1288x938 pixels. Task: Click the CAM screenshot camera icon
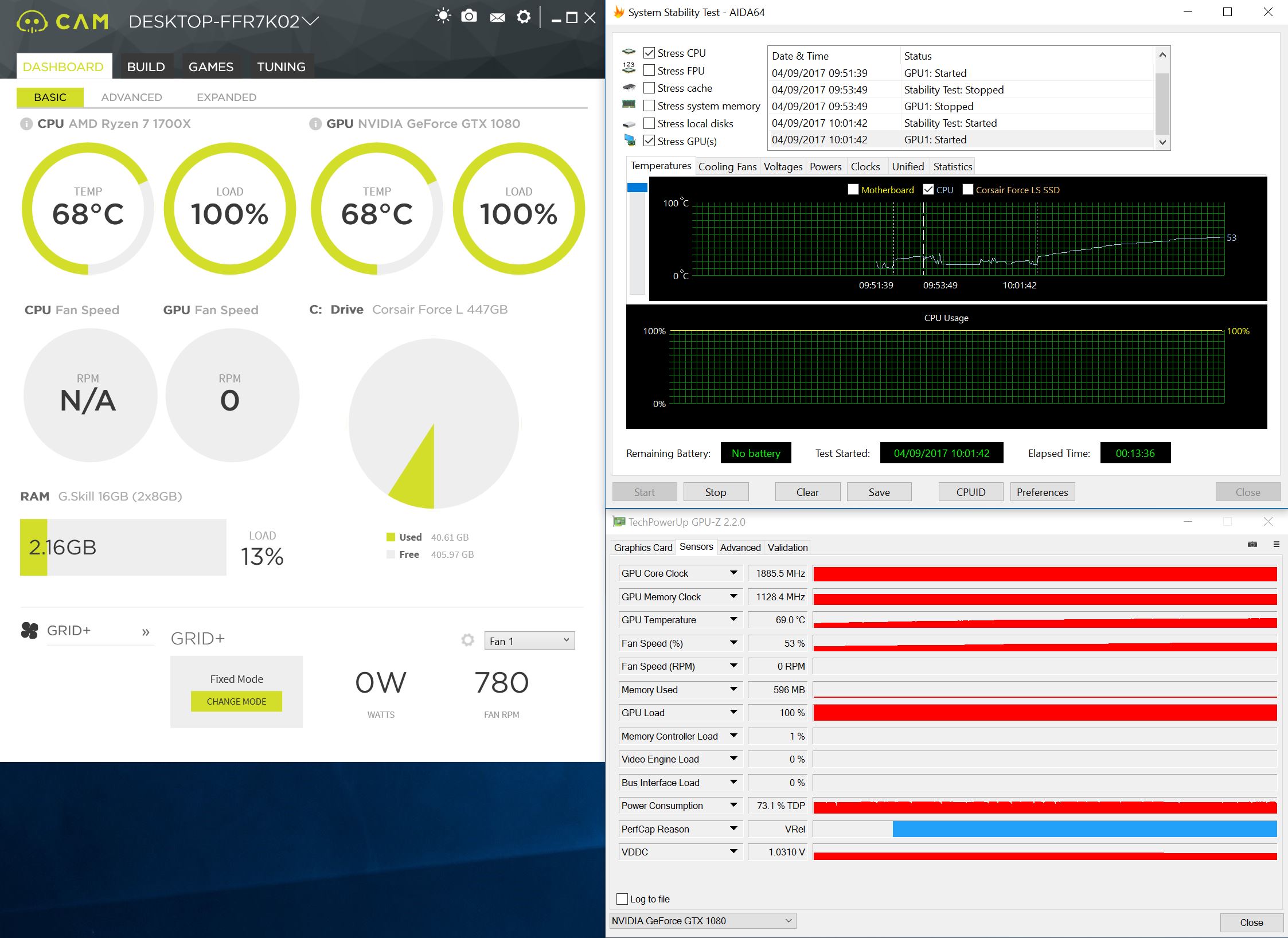(x=469, y=16)
